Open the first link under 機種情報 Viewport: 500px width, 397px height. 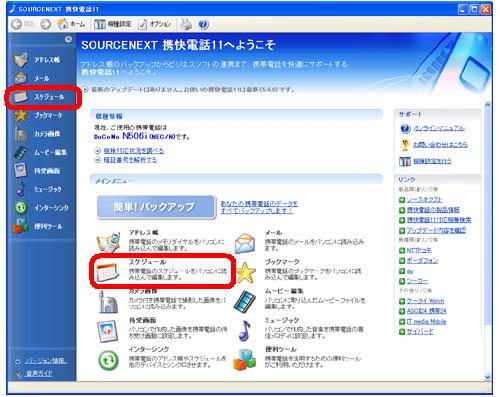(134, 151)
